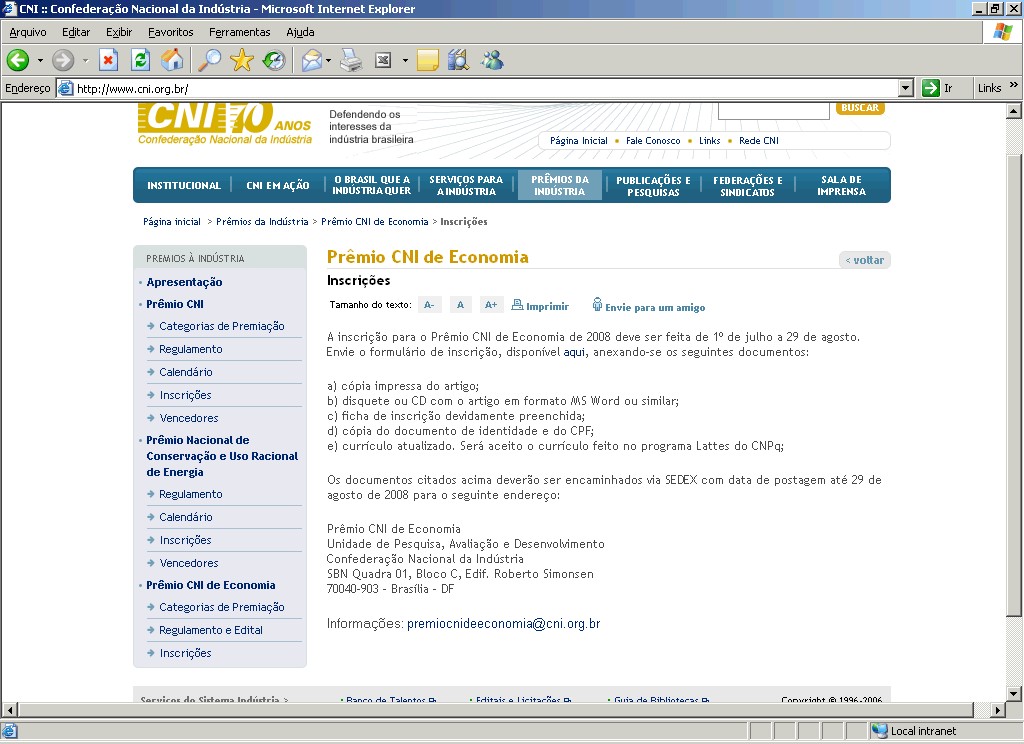
Task: Click the voltar back button
Action: pyautogui.click(x=865, y=260)
